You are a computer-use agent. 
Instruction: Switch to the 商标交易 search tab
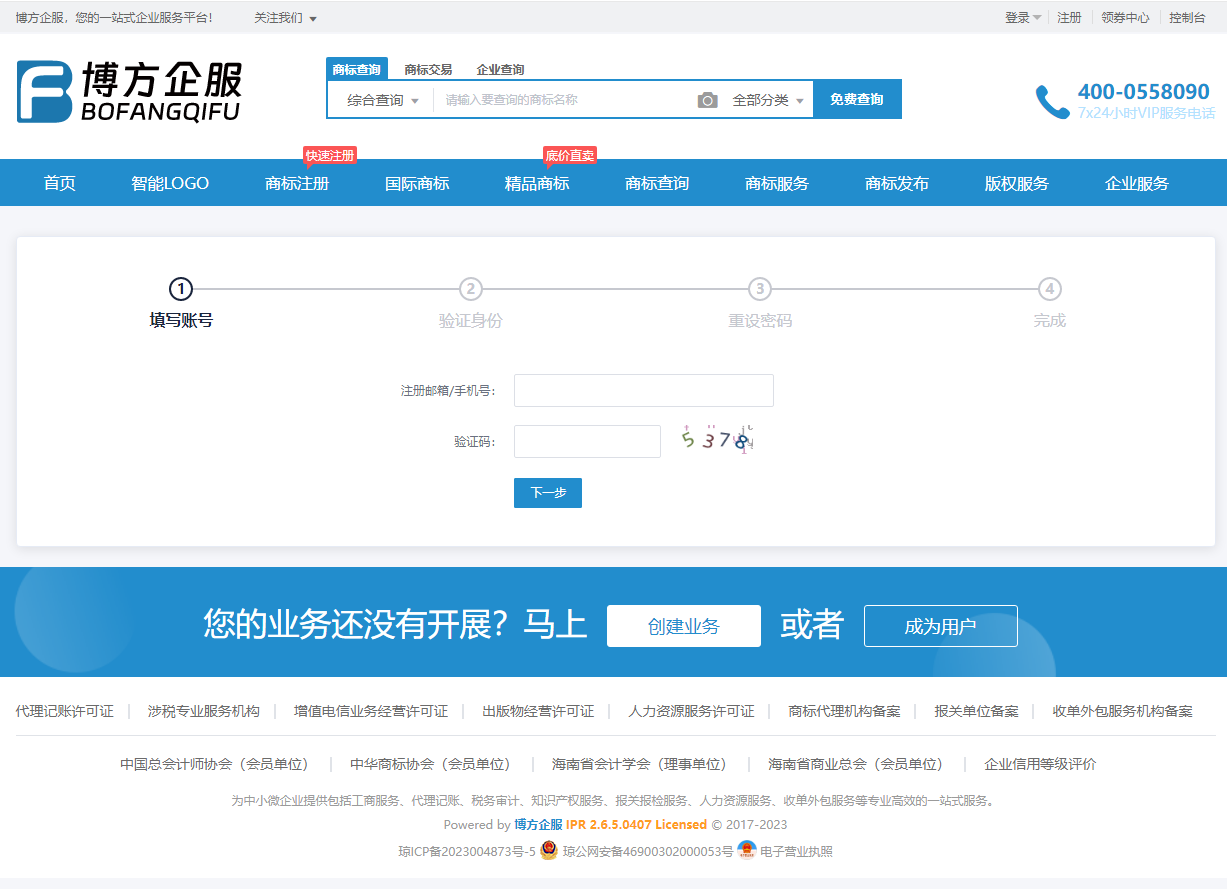click(428, 70)
